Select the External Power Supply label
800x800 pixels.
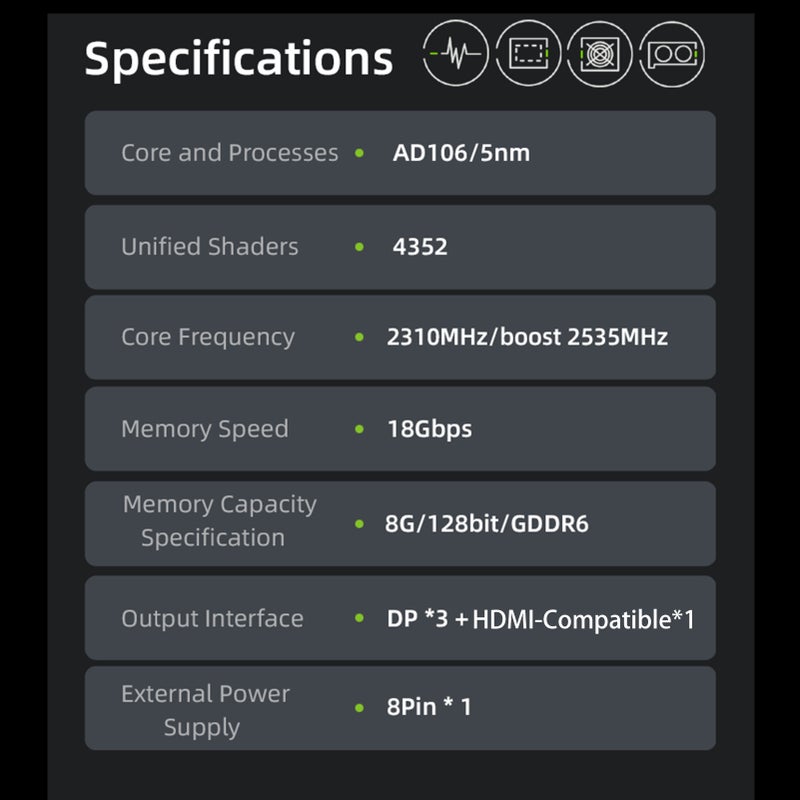tap(205, 710)
